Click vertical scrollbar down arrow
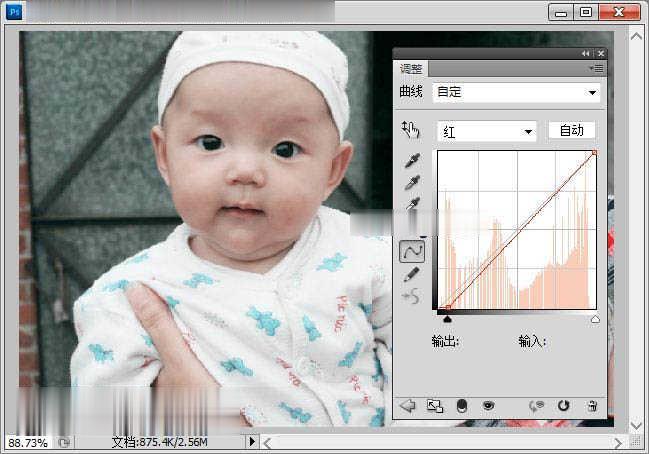649x454 pixels. coord(636,425)
